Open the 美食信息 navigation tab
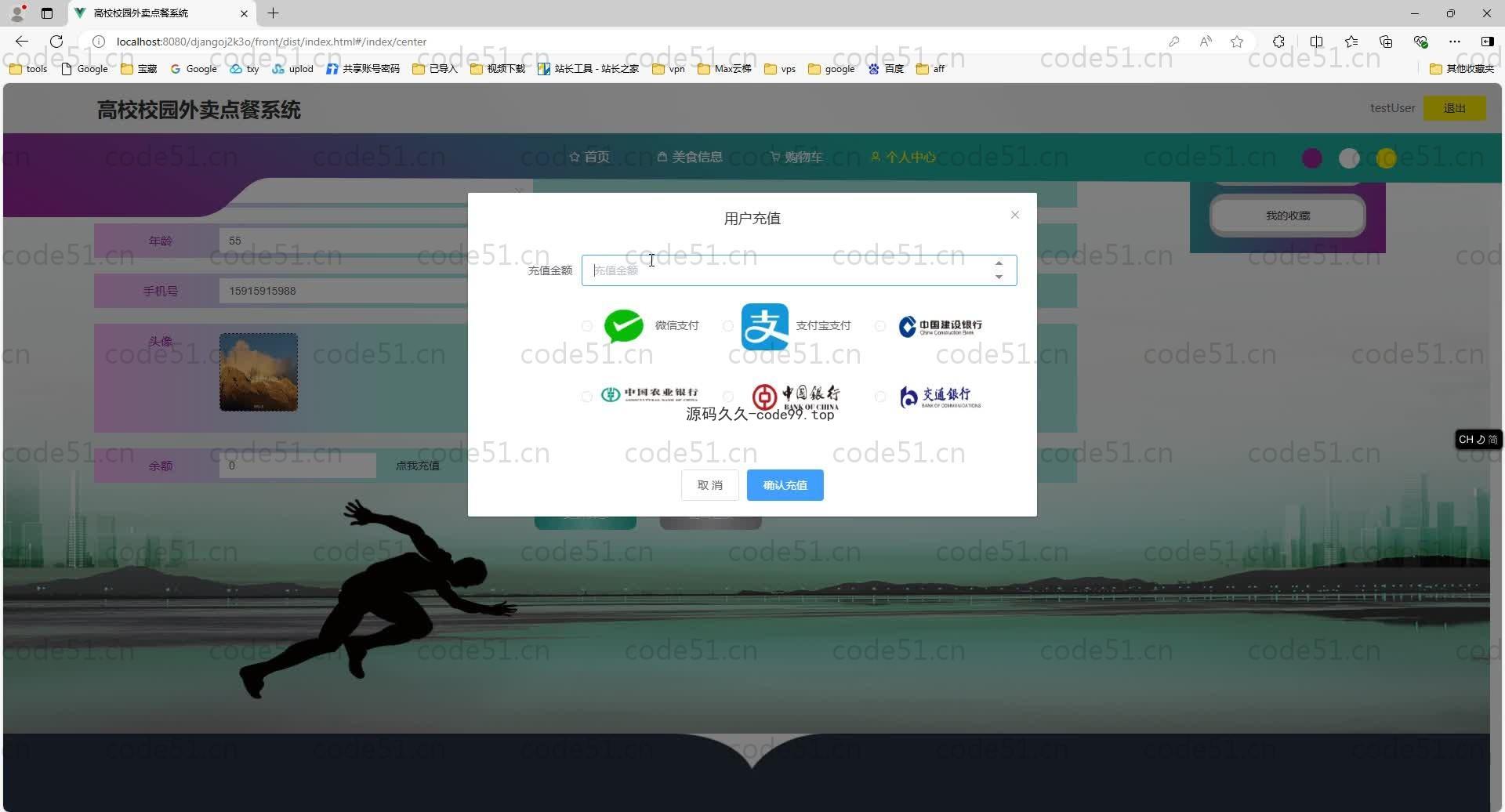 click(x=690, y=157)
